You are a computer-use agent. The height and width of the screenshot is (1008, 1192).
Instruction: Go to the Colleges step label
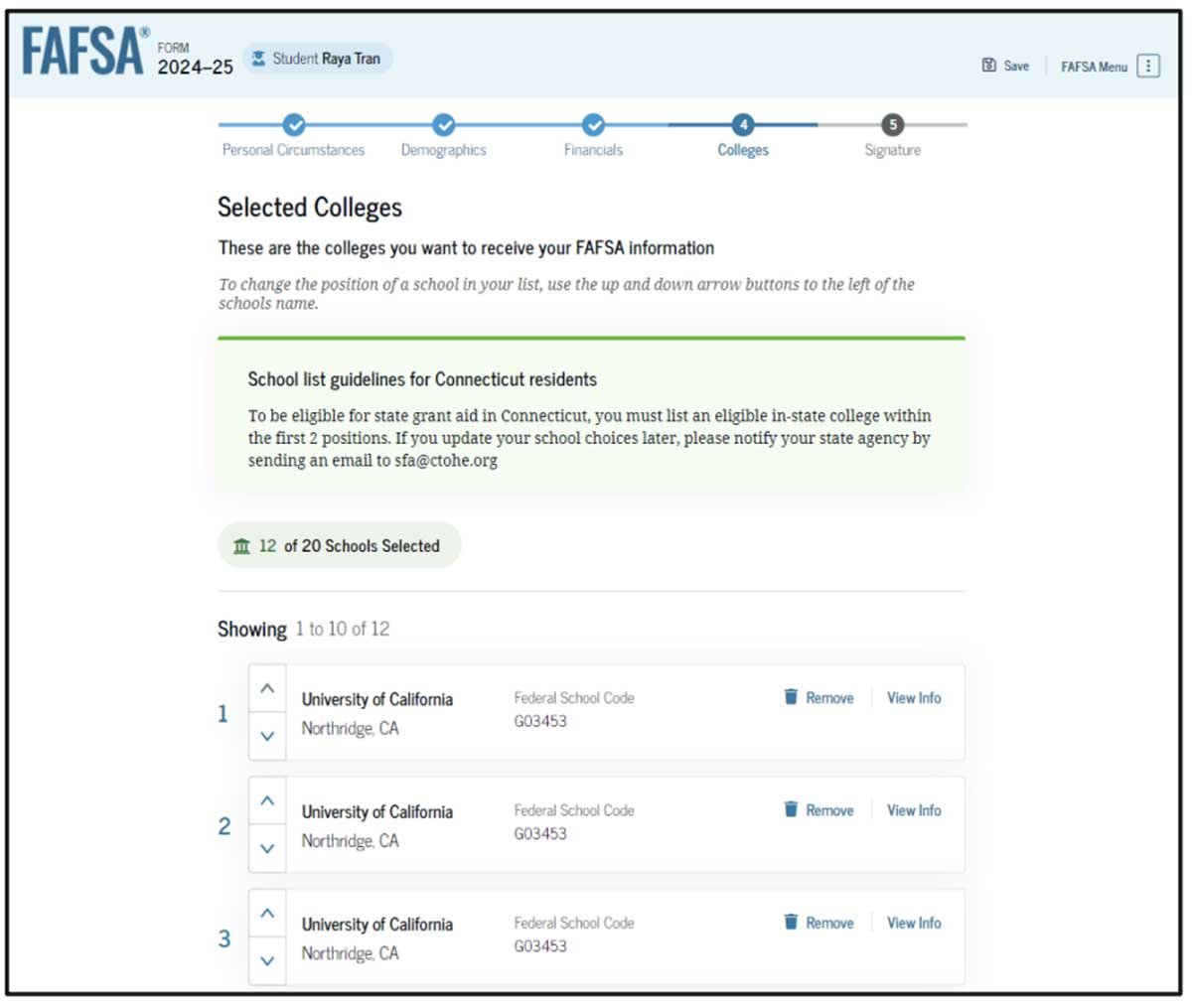pyautogui.click(x=743, y=150)
